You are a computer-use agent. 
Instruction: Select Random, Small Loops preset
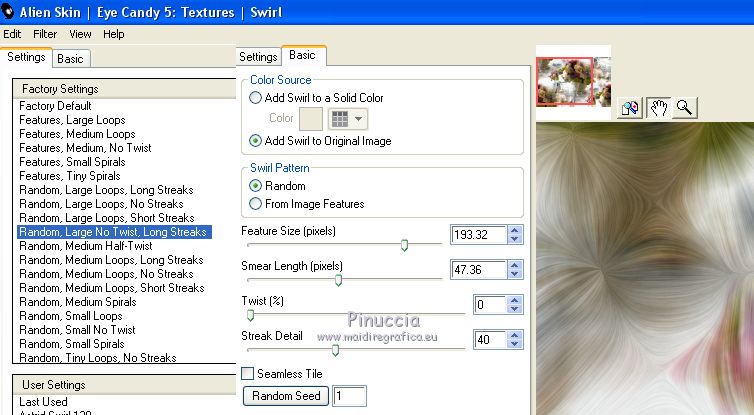pyautogui.click(x=71, y=315)
